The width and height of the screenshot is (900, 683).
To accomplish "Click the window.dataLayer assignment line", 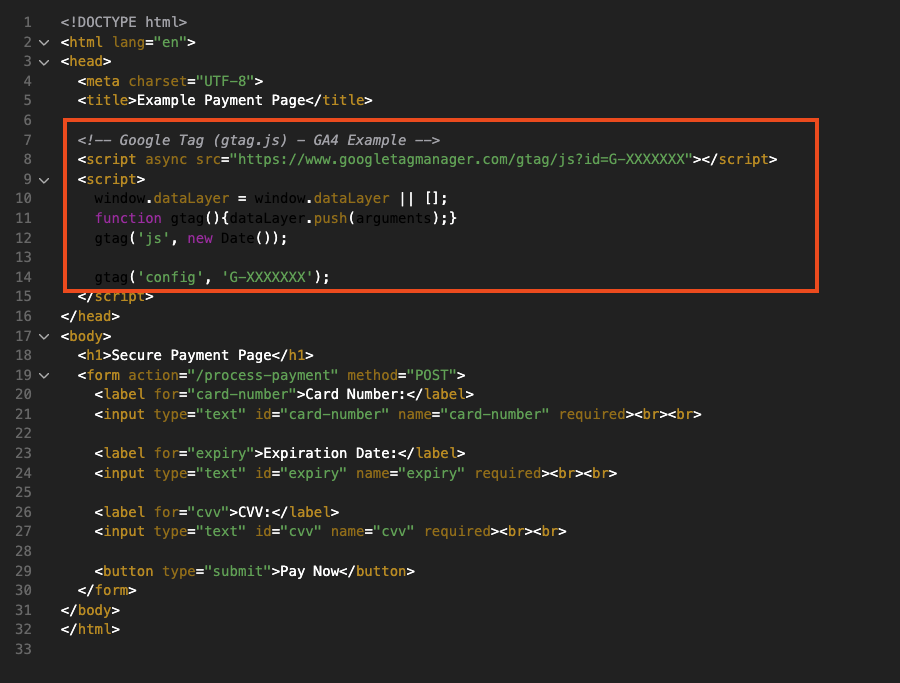I will tap(271, 199).
